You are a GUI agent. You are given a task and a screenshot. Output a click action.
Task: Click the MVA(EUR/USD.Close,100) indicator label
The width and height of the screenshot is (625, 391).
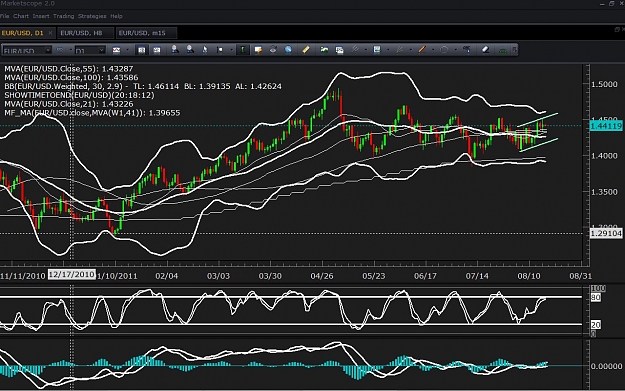tap(71, 77)
